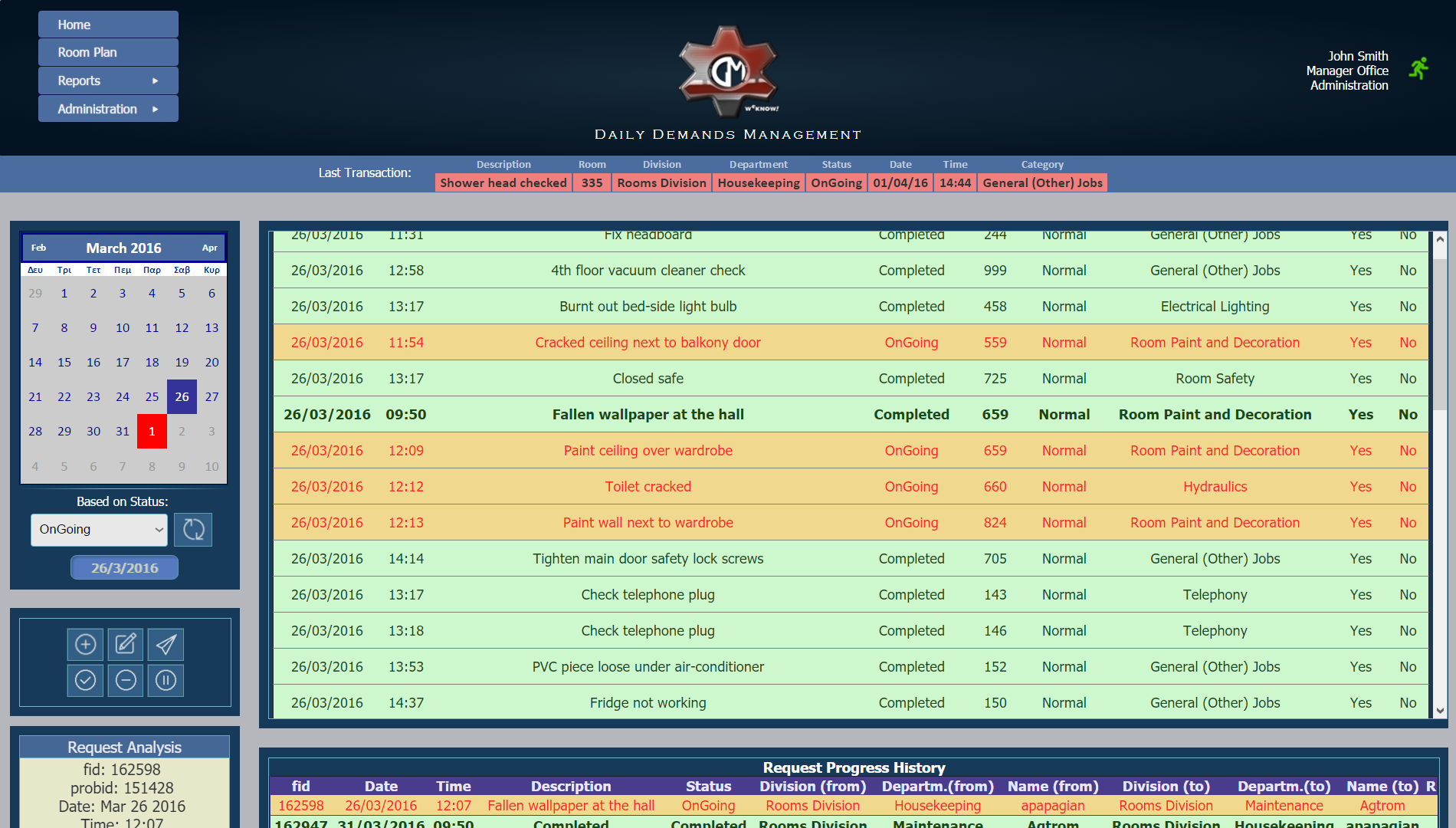
Task: Go to the Room Plan page
Action: 108,52
